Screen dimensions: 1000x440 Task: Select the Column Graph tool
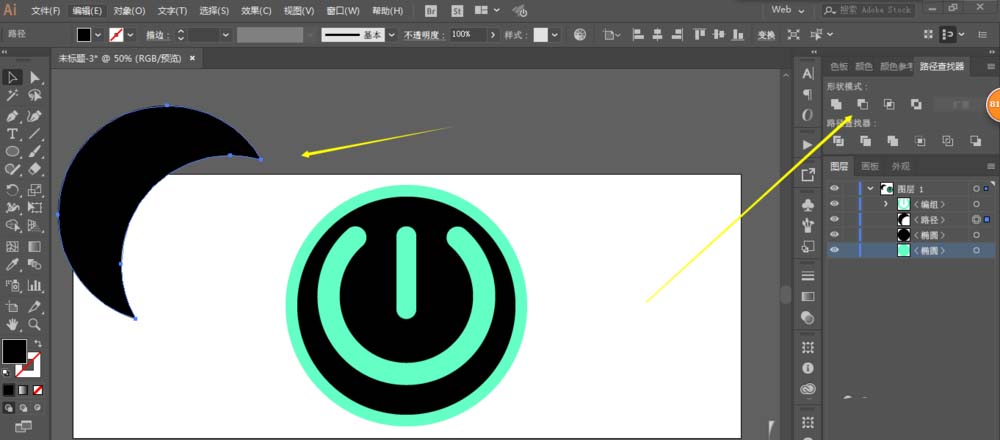coord(34,285)
